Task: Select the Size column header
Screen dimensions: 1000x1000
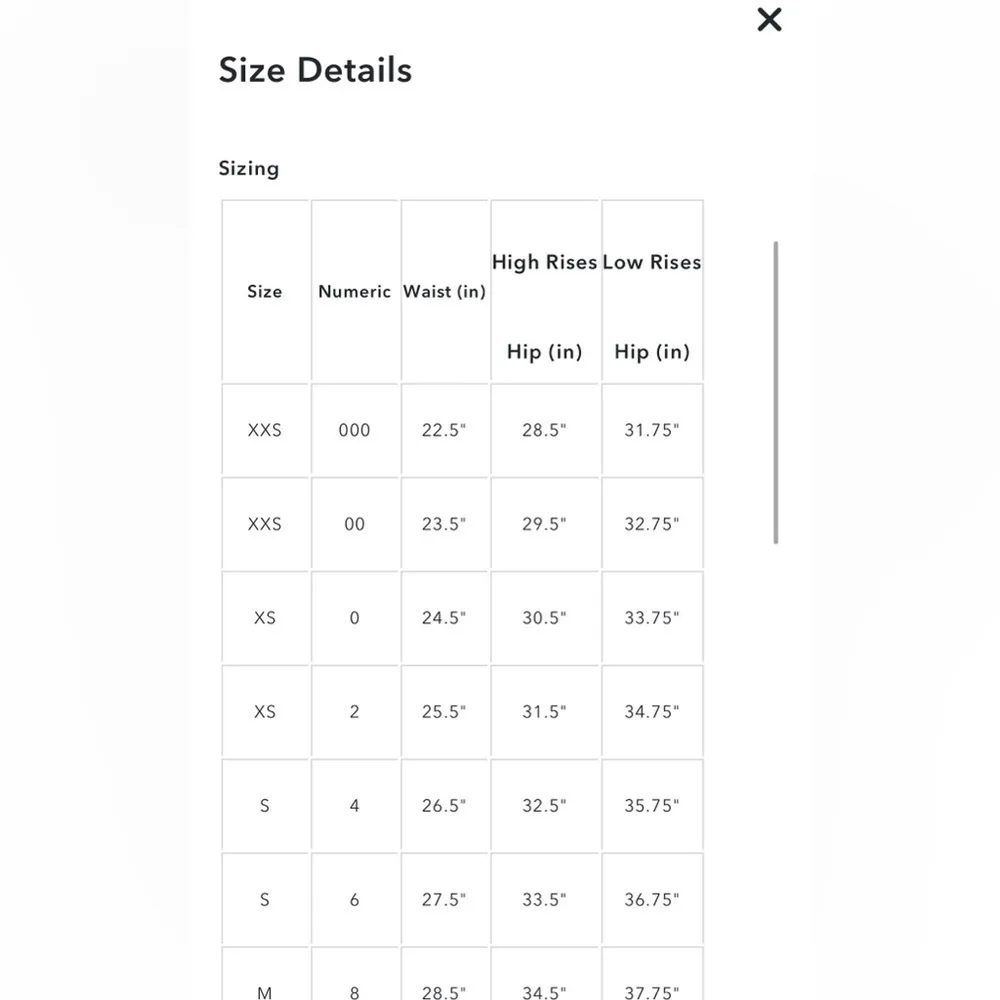Action: point(265,292)
